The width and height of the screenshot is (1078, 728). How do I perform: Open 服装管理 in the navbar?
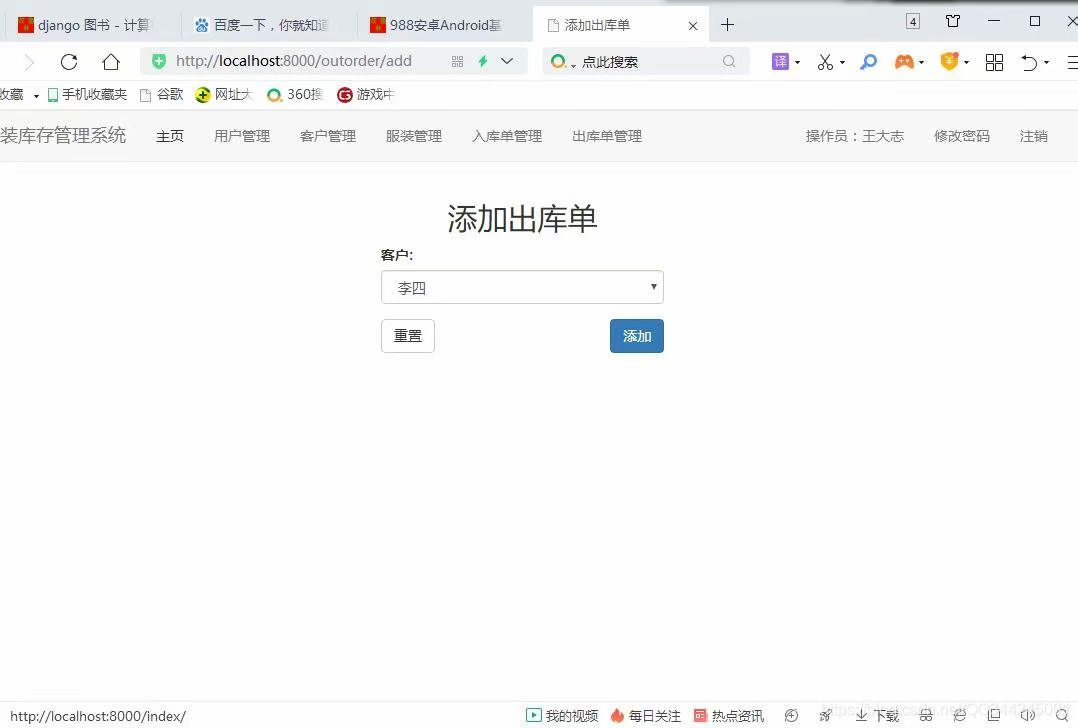click(x=414, y=136)
